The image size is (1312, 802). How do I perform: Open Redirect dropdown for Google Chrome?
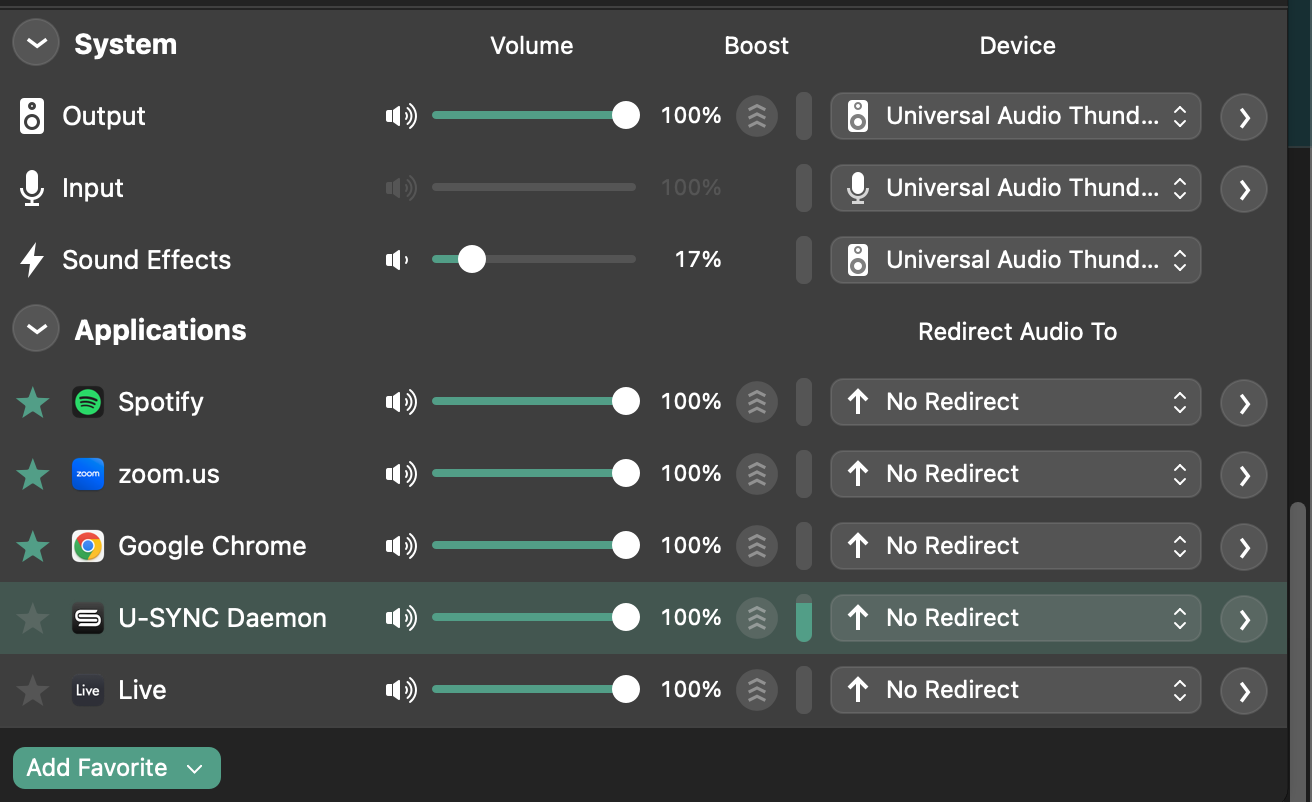1015,546
